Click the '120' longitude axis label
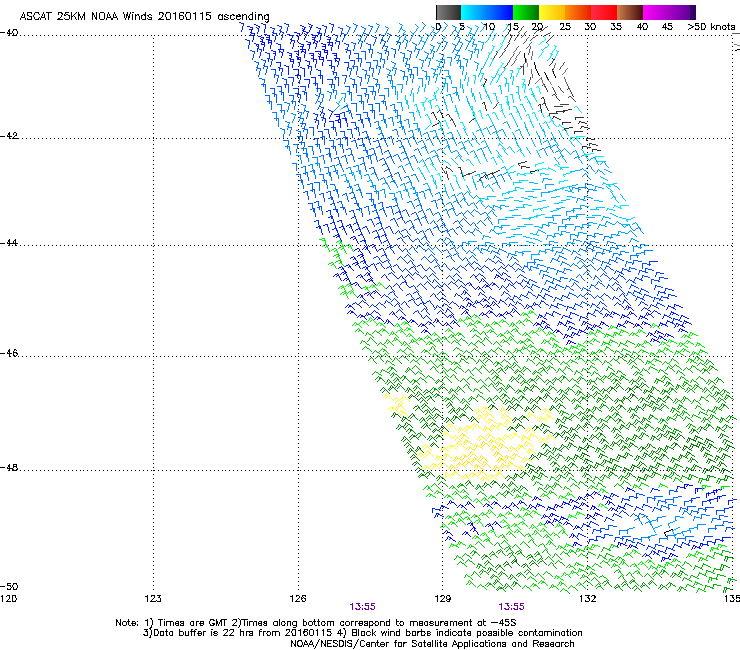The image size is (740, 650). (x=8, y=599)
